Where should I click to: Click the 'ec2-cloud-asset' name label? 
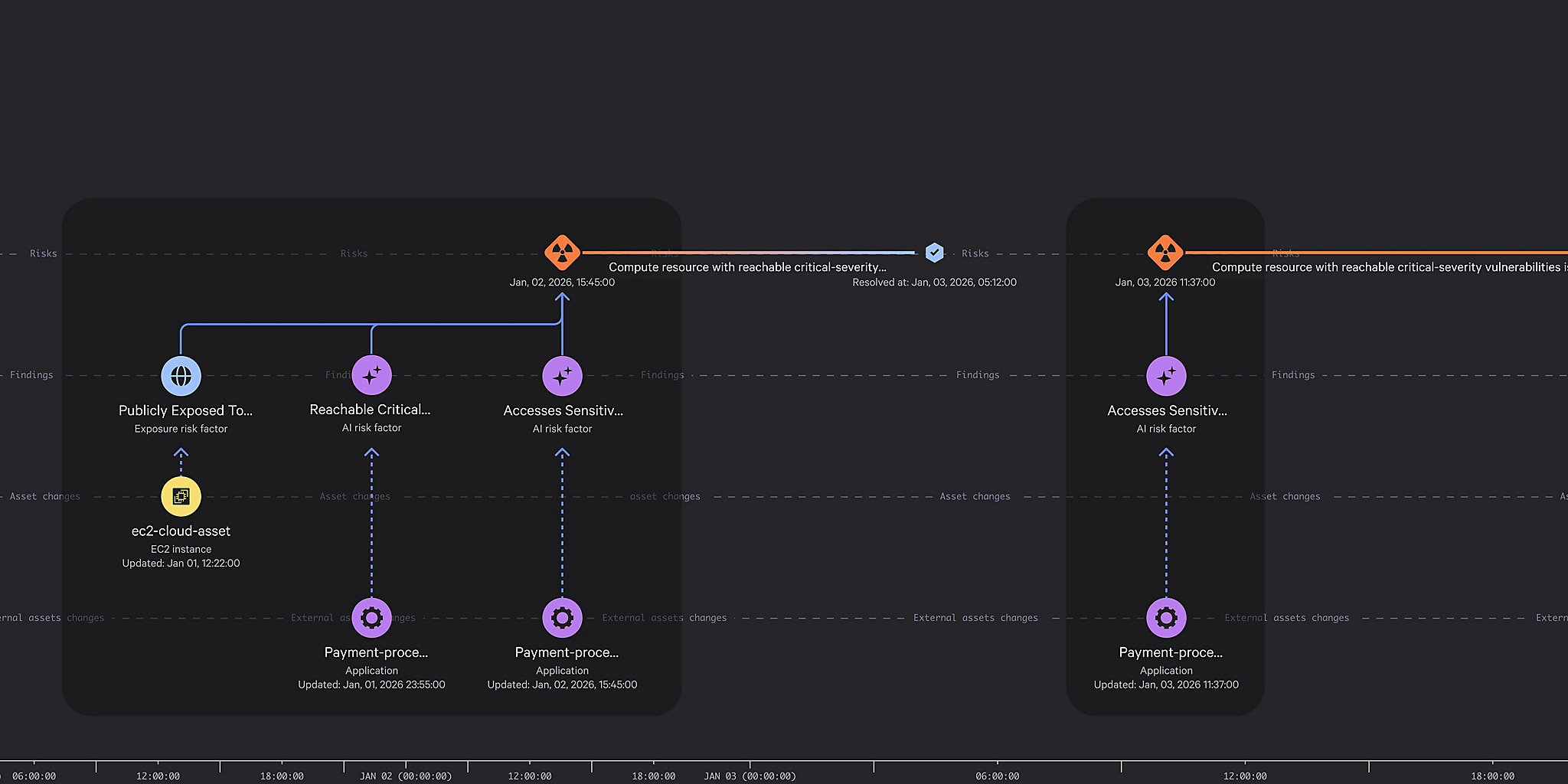181,531
